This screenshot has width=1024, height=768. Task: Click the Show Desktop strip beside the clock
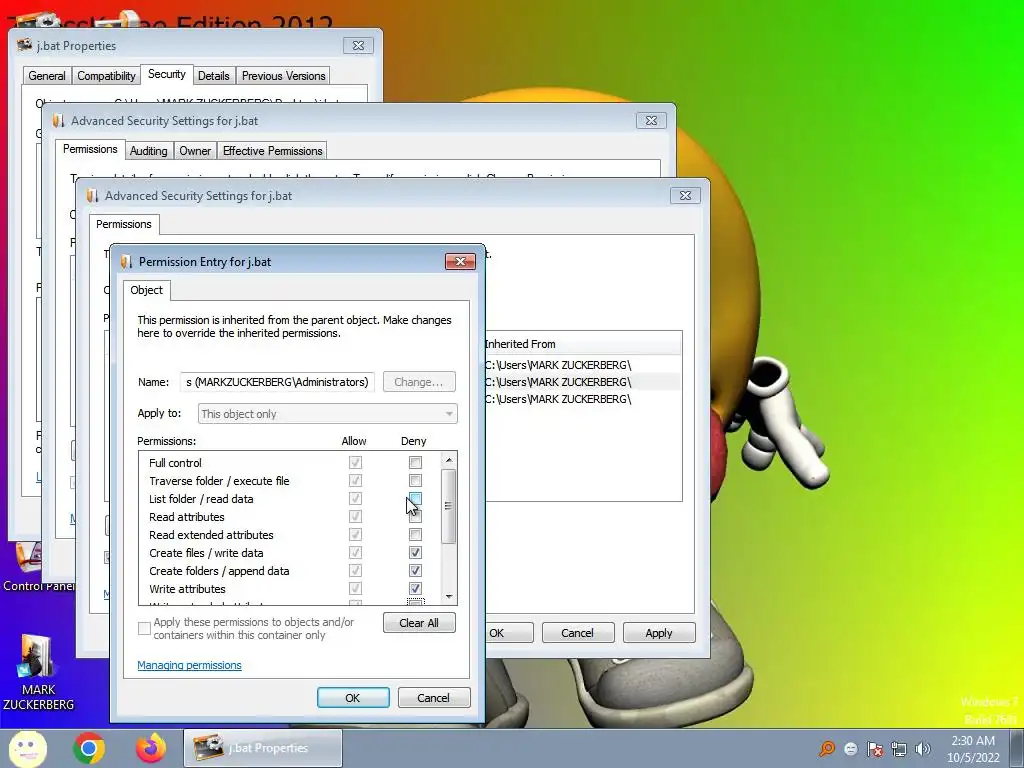(1017, 748)
